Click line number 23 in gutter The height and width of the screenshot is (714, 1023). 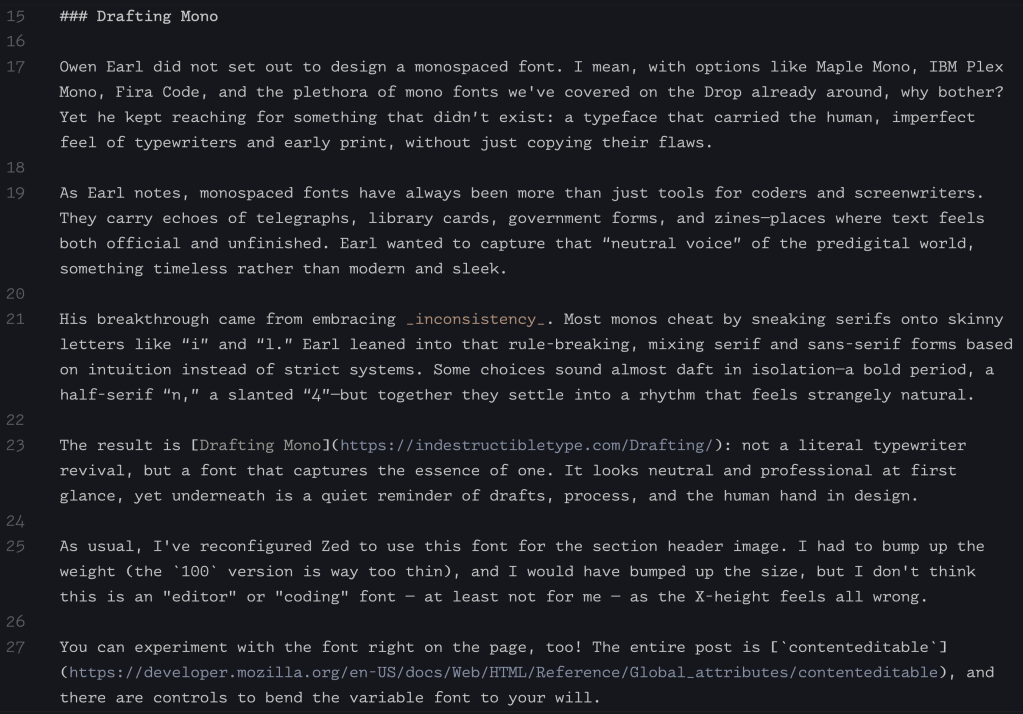pyautogui.click(x=16, y=445)
